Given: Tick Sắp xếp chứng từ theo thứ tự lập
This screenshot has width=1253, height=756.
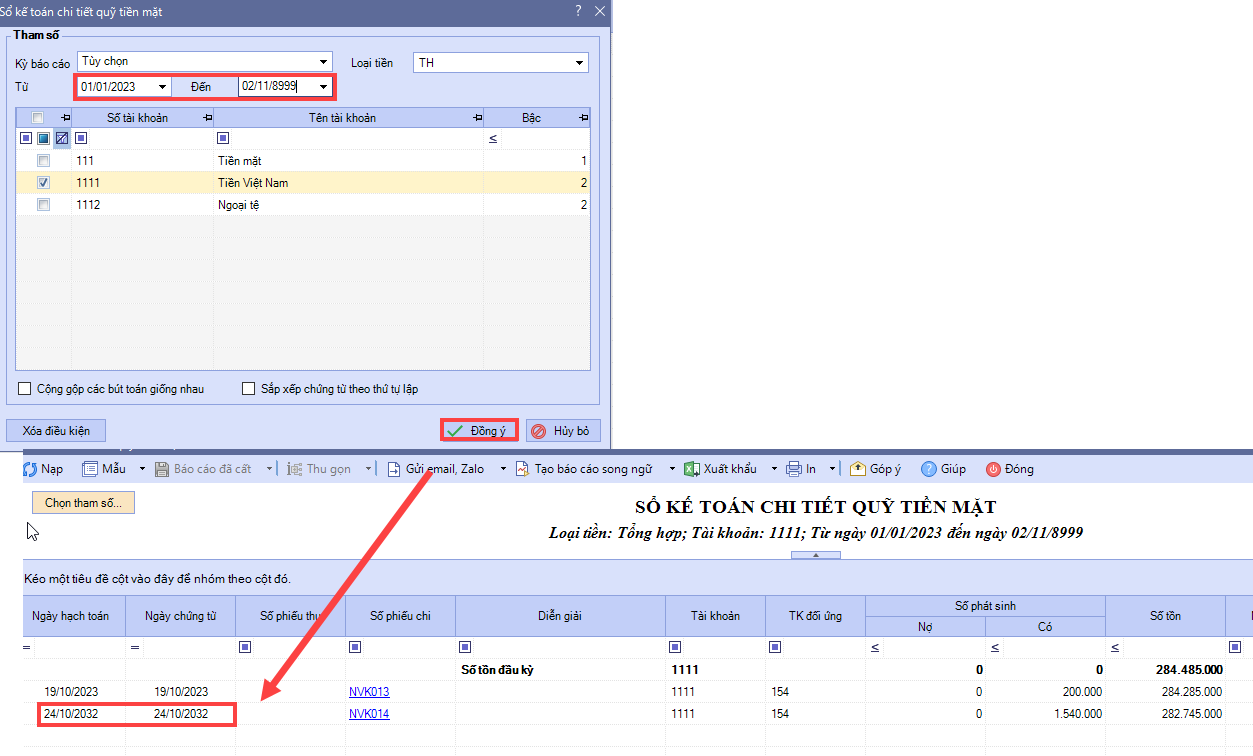Looking at the screenshot, I should [x=249, y=389].
